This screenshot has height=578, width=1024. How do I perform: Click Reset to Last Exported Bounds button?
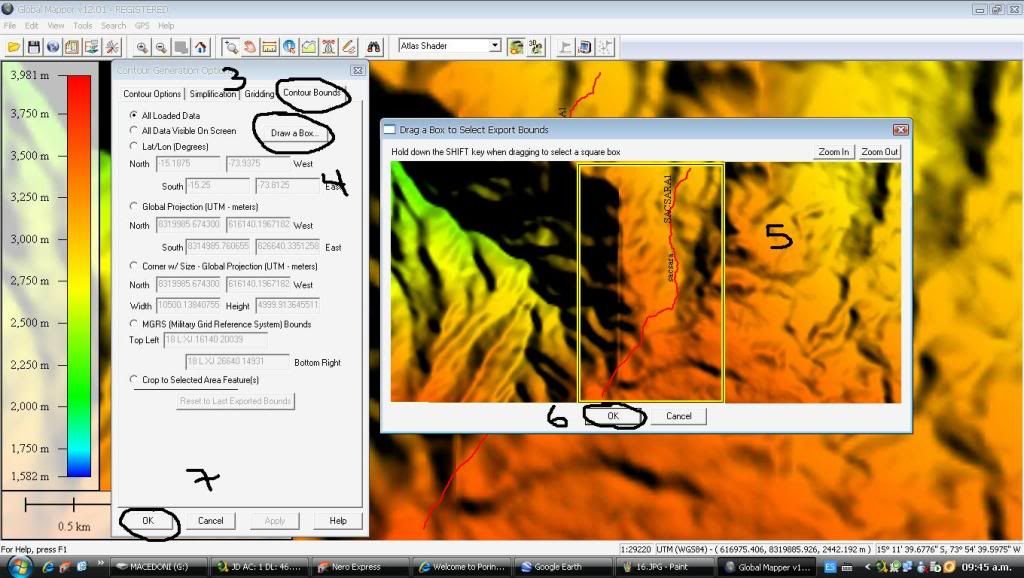(236, 401)
